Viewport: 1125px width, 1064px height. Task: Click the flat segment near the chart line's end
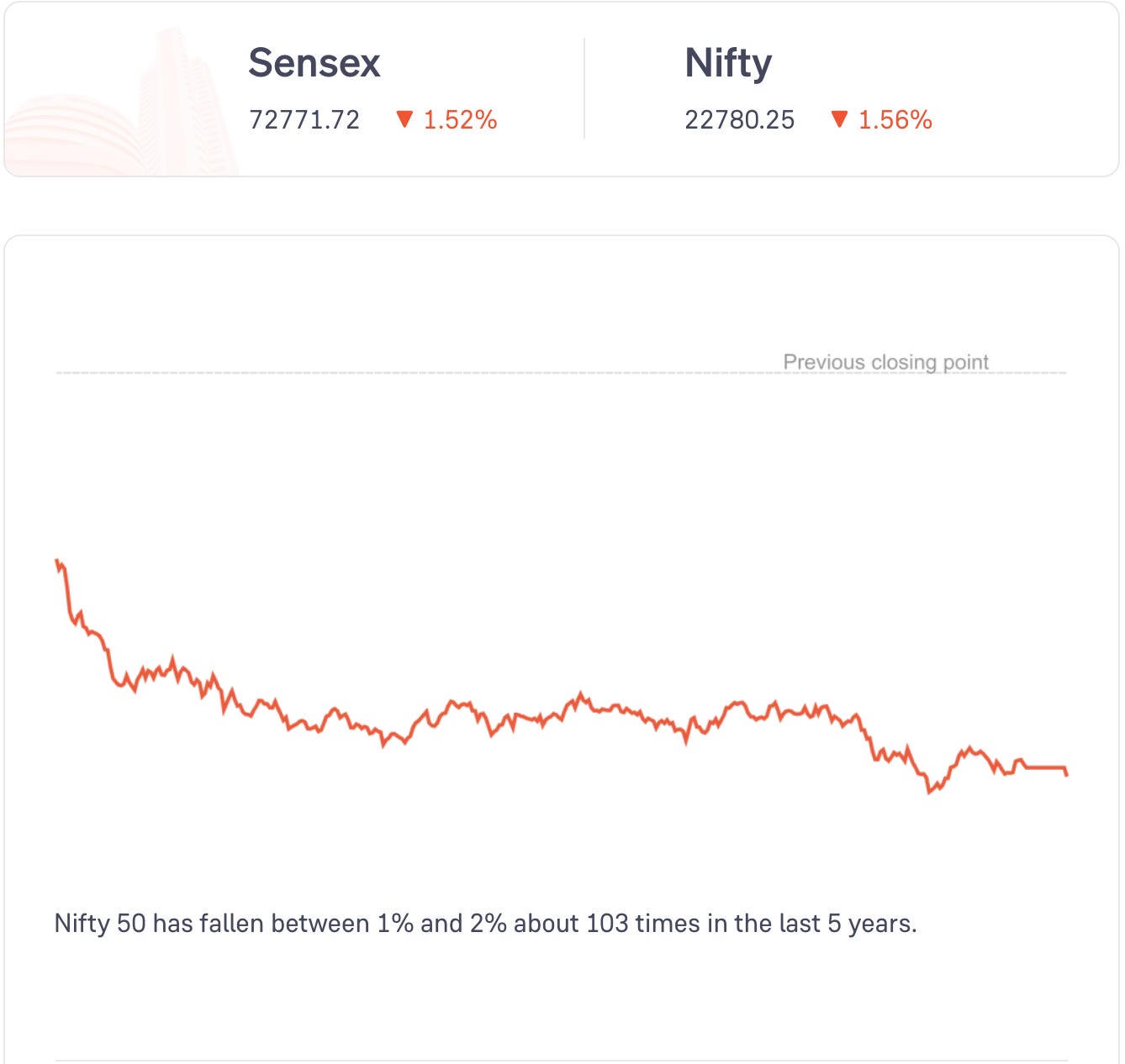1044,767
